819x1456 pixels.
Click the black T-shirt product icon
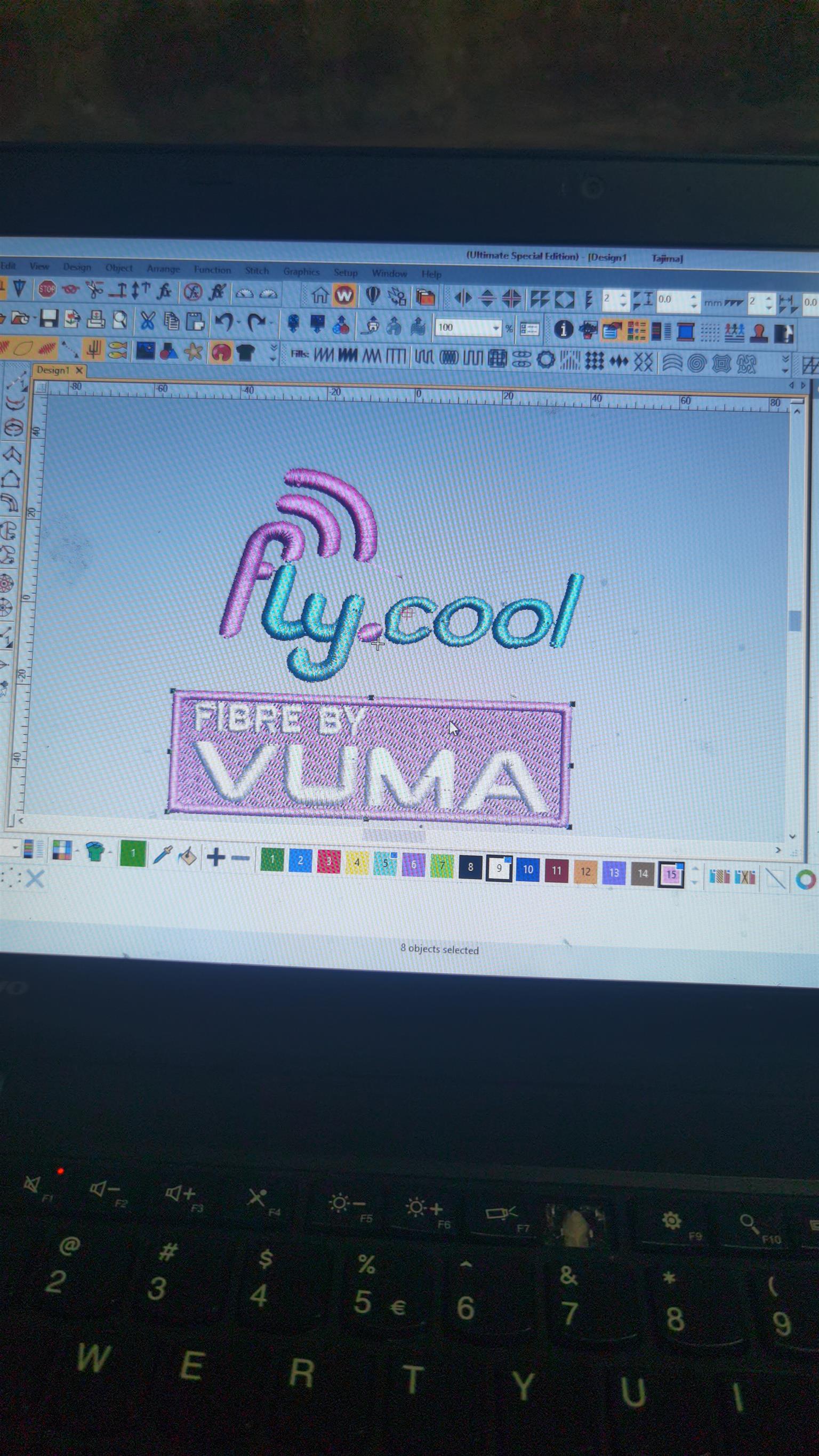pos(245,353)
